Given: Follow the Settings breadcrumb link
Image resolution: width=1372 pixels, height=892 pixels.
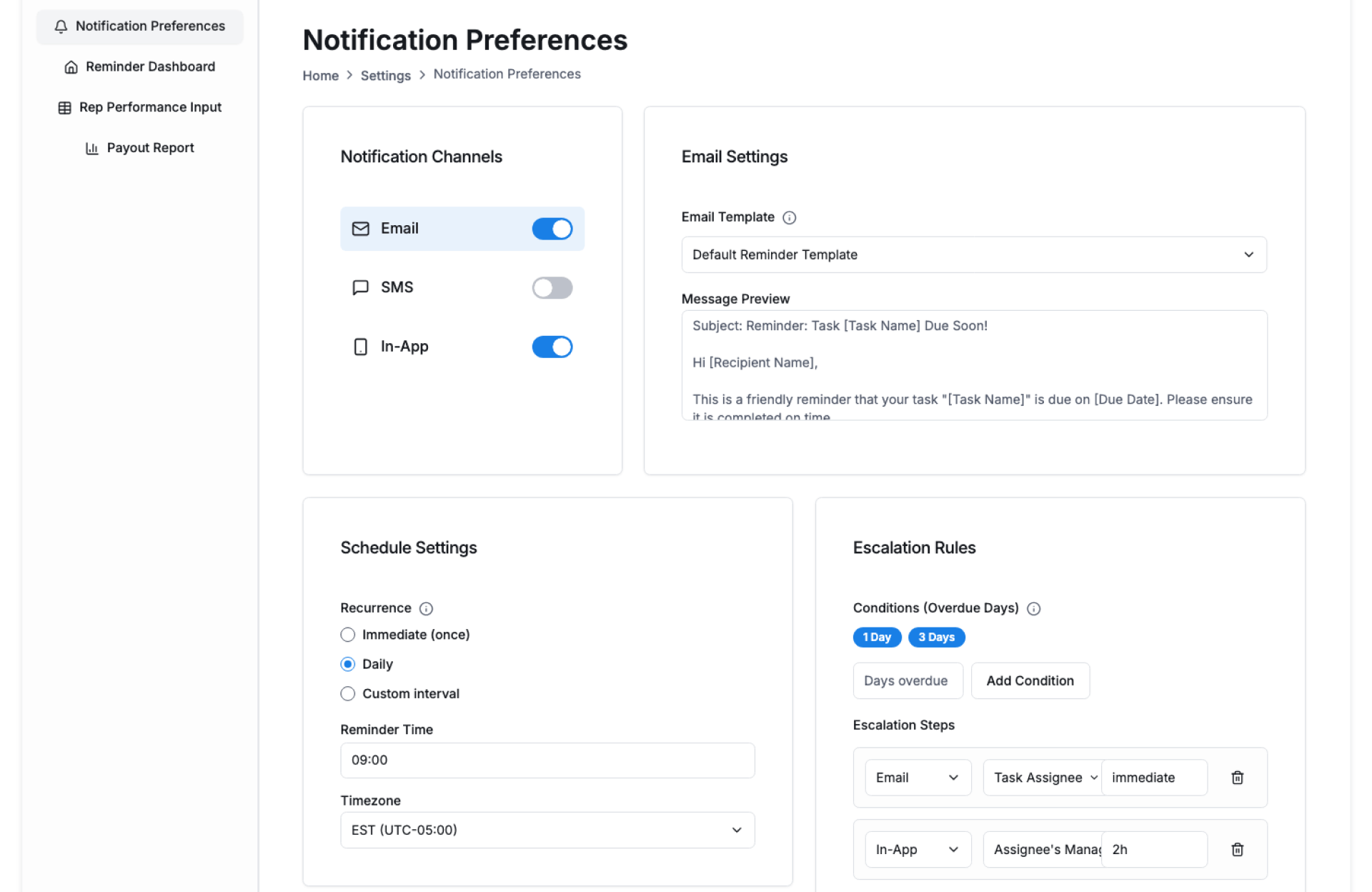Looking at the screenshot, I should click(385, 76).
